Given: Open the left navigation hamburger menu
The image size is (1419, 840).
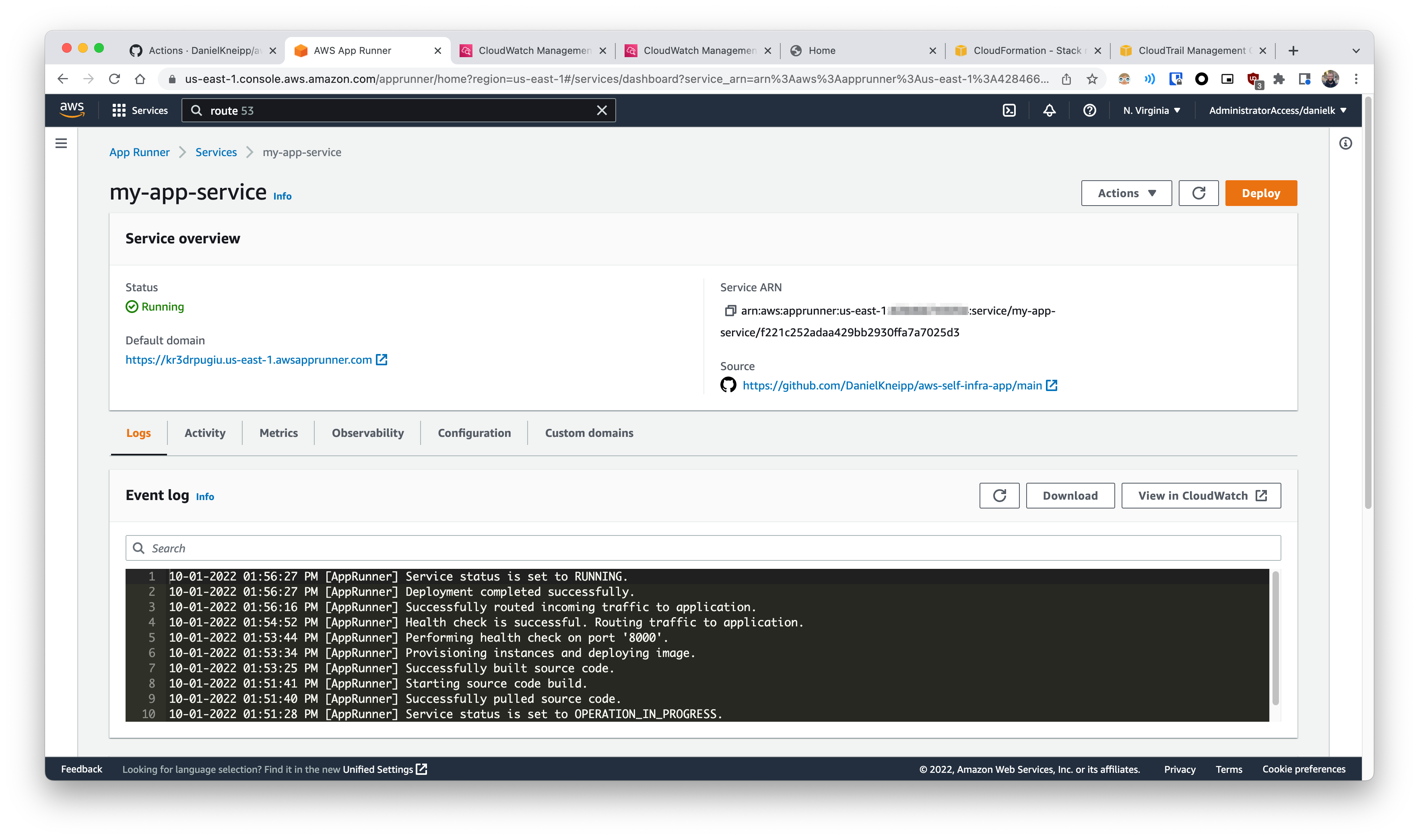Looking at the screenshot, I should [x=61, y=144].
